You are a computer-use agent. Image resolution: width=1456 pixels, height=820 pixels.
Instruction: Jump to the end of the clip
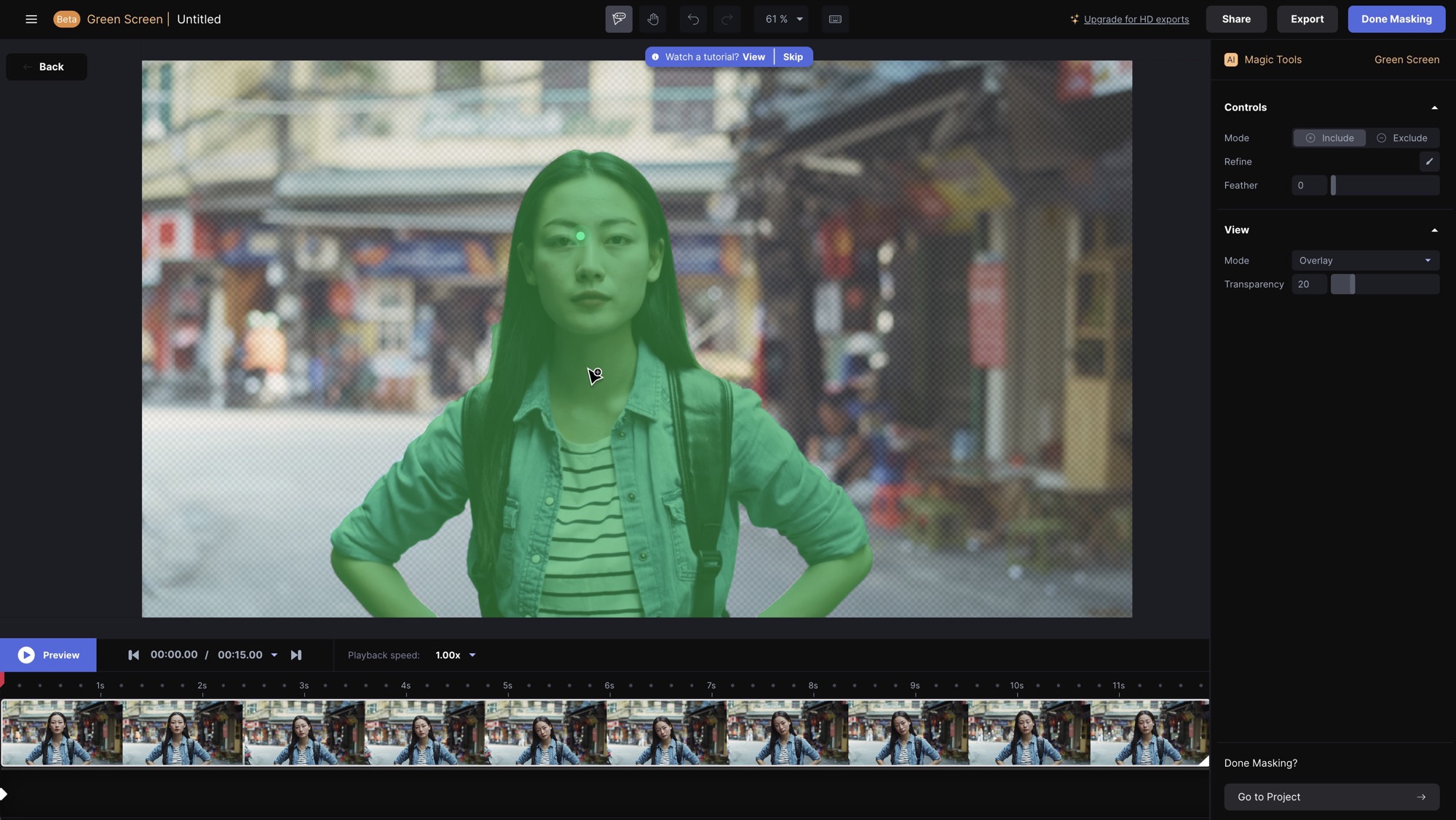pyautogui.click(x=296, y=655)
